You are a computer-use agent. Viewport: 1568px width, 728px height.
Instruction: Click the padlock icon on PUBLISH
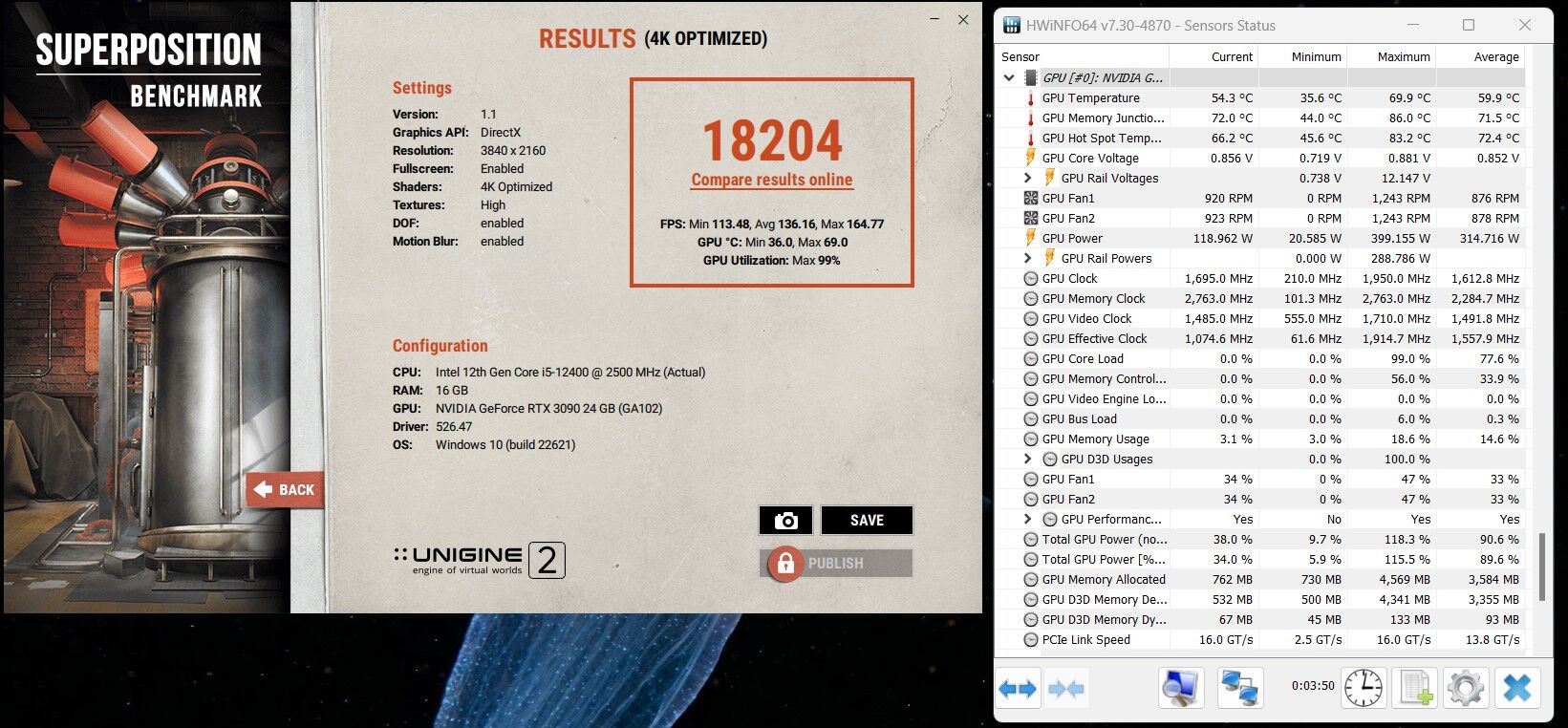point(784,564)
